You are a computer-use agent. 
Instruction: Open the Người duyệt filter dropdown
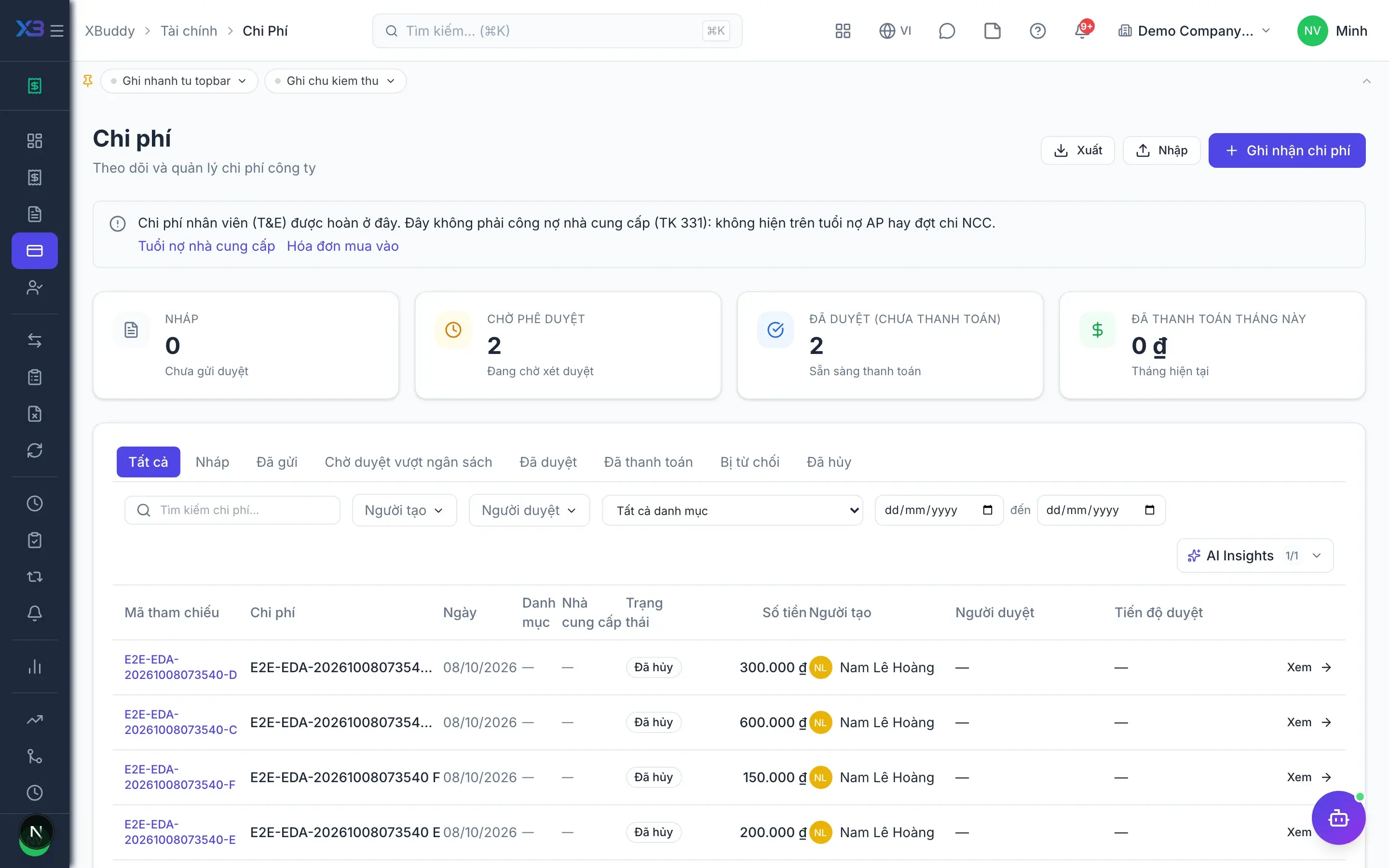tap(529, 510)
